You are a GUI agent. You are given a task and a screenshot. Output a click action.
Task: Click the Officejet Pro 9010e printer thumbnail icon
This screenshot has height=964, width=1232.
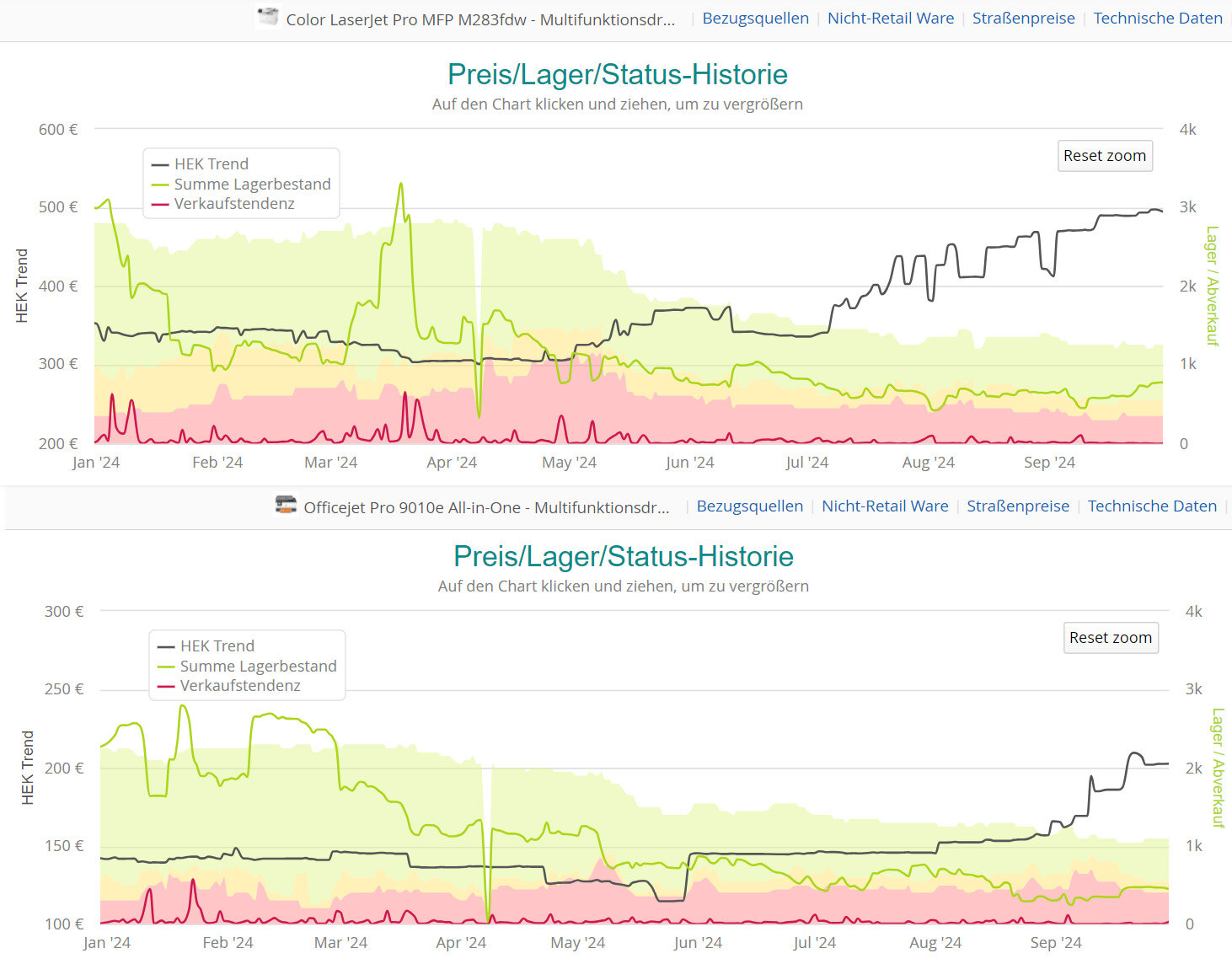coord(286,505)
